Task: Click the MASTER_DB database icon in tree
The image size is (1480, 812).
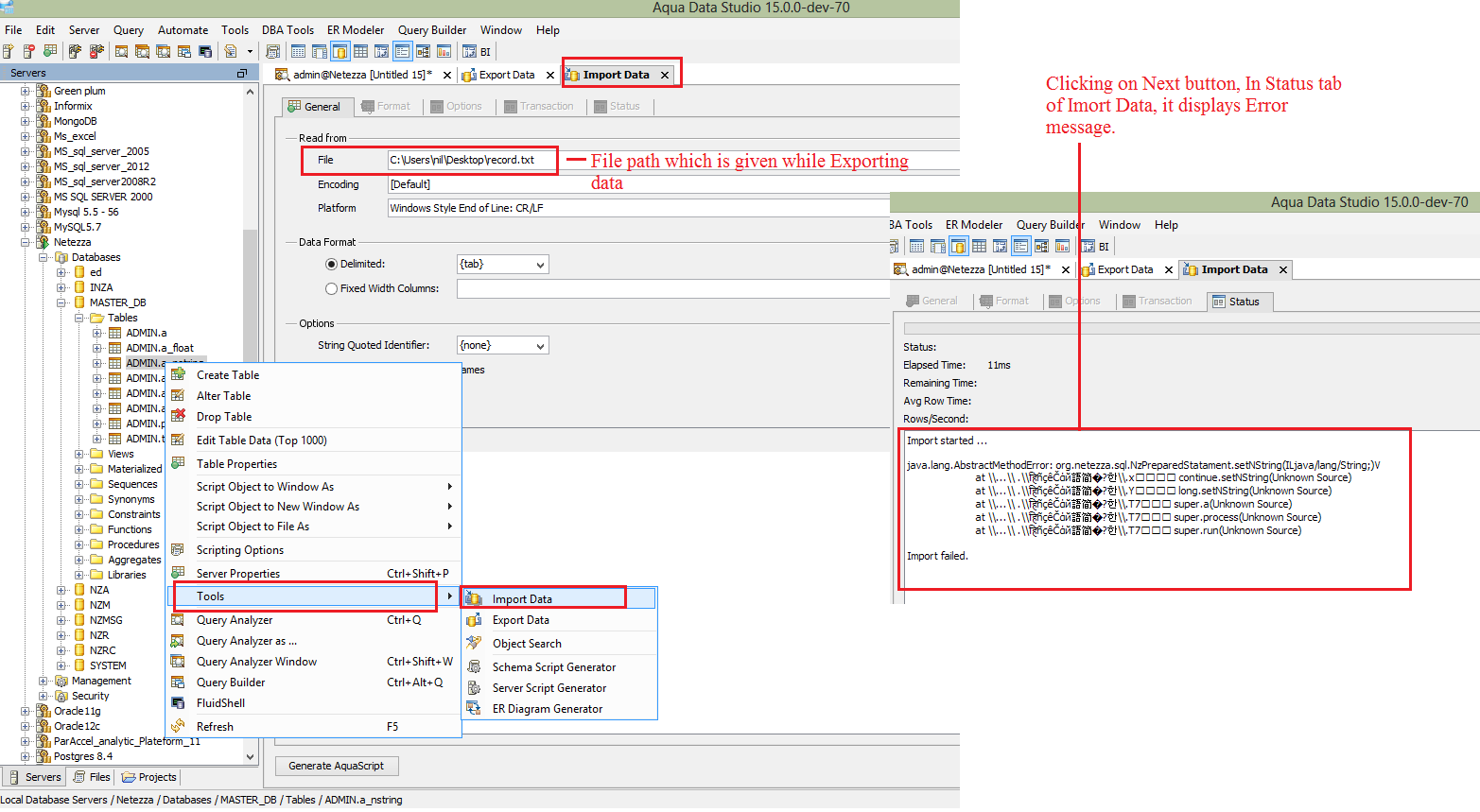Action: [x=79, y=302]
